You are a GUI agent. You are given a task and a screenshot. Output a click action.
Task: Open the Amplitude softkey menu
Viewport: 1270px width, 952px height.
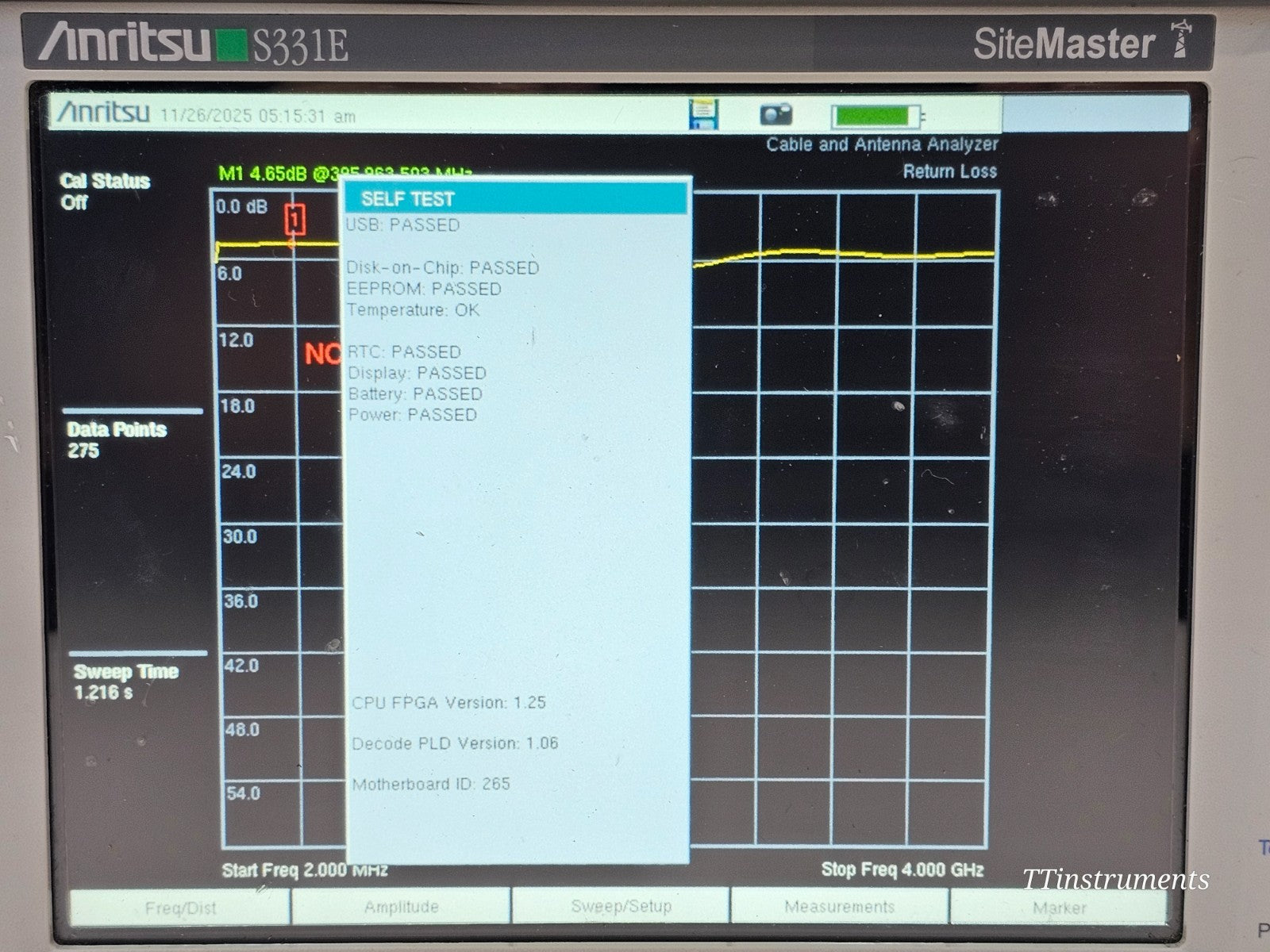point(401,905)
